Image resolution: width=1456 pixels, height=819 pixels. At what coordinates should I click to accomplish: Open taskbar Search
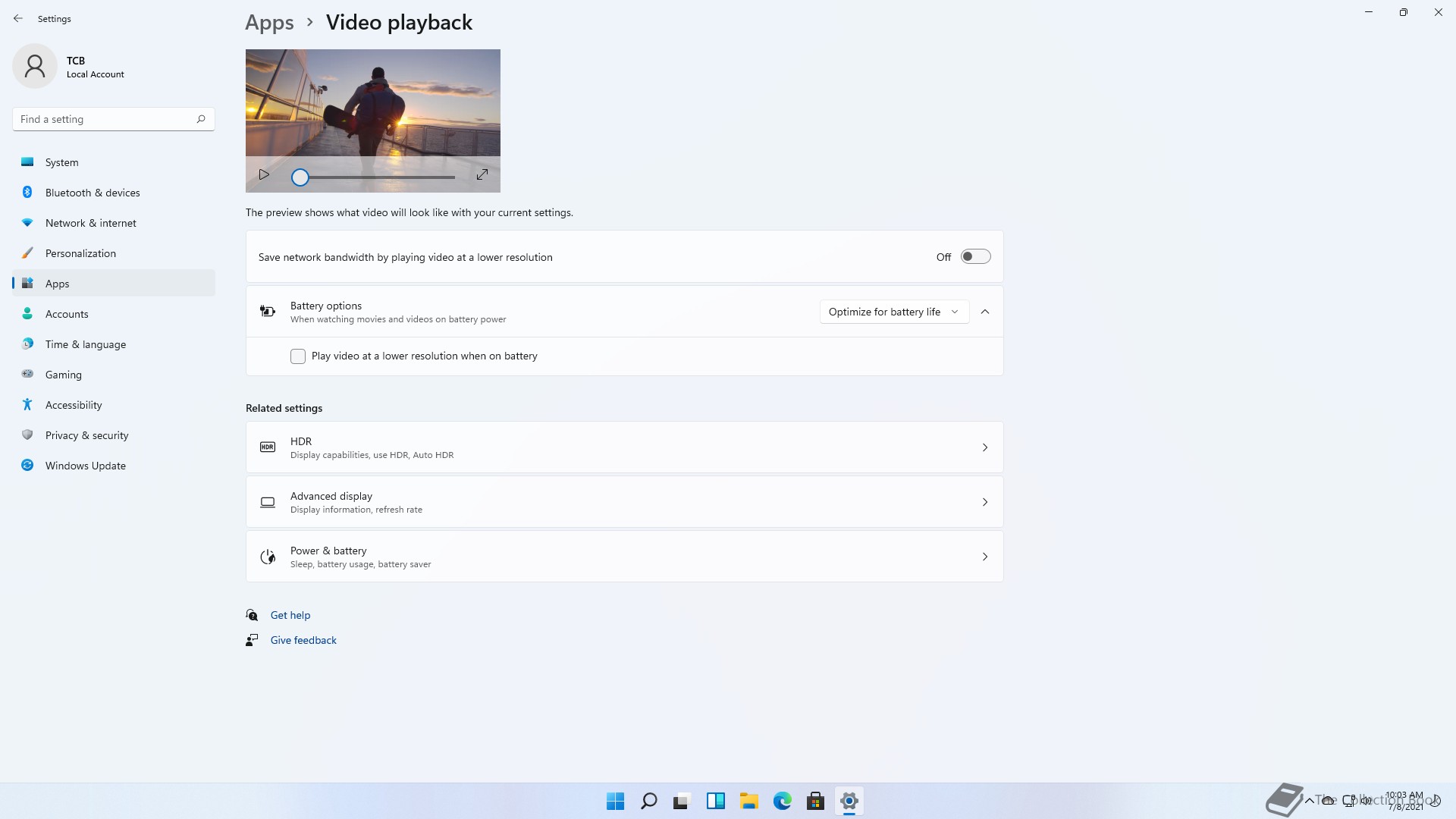coord(648,801)
